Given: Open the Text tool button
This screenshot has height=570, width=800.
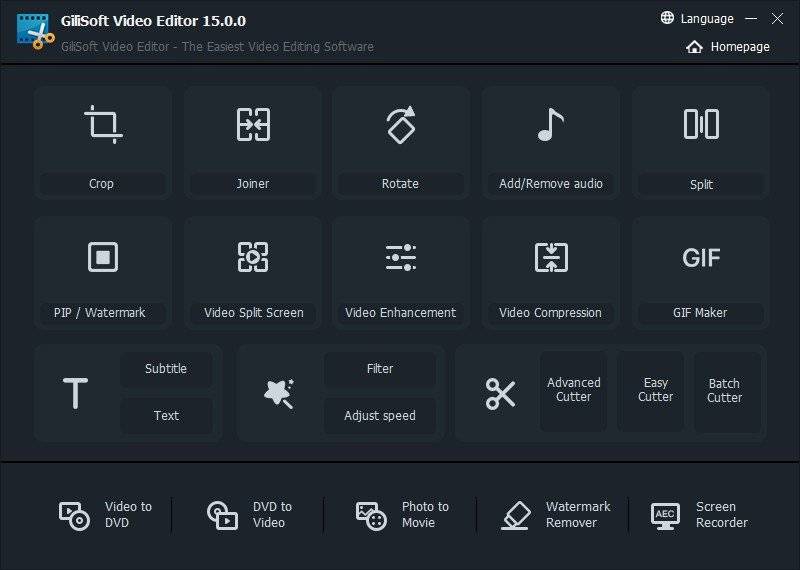Looking at the screenshot, I should point(166,416).
